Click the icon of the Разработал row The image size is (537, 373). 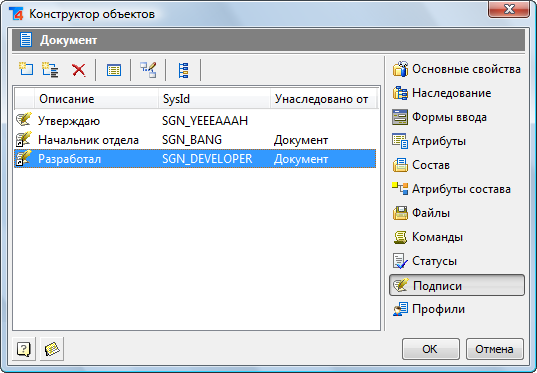(x=24, y=158)
